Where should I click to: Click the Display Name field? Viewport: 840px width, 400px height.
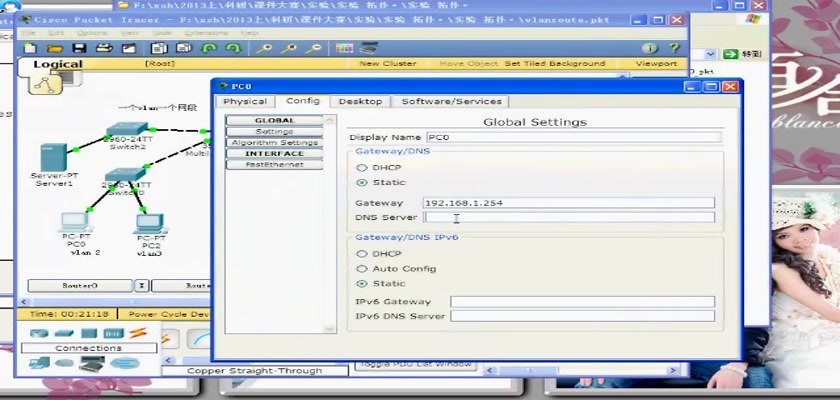coord(574,137)
